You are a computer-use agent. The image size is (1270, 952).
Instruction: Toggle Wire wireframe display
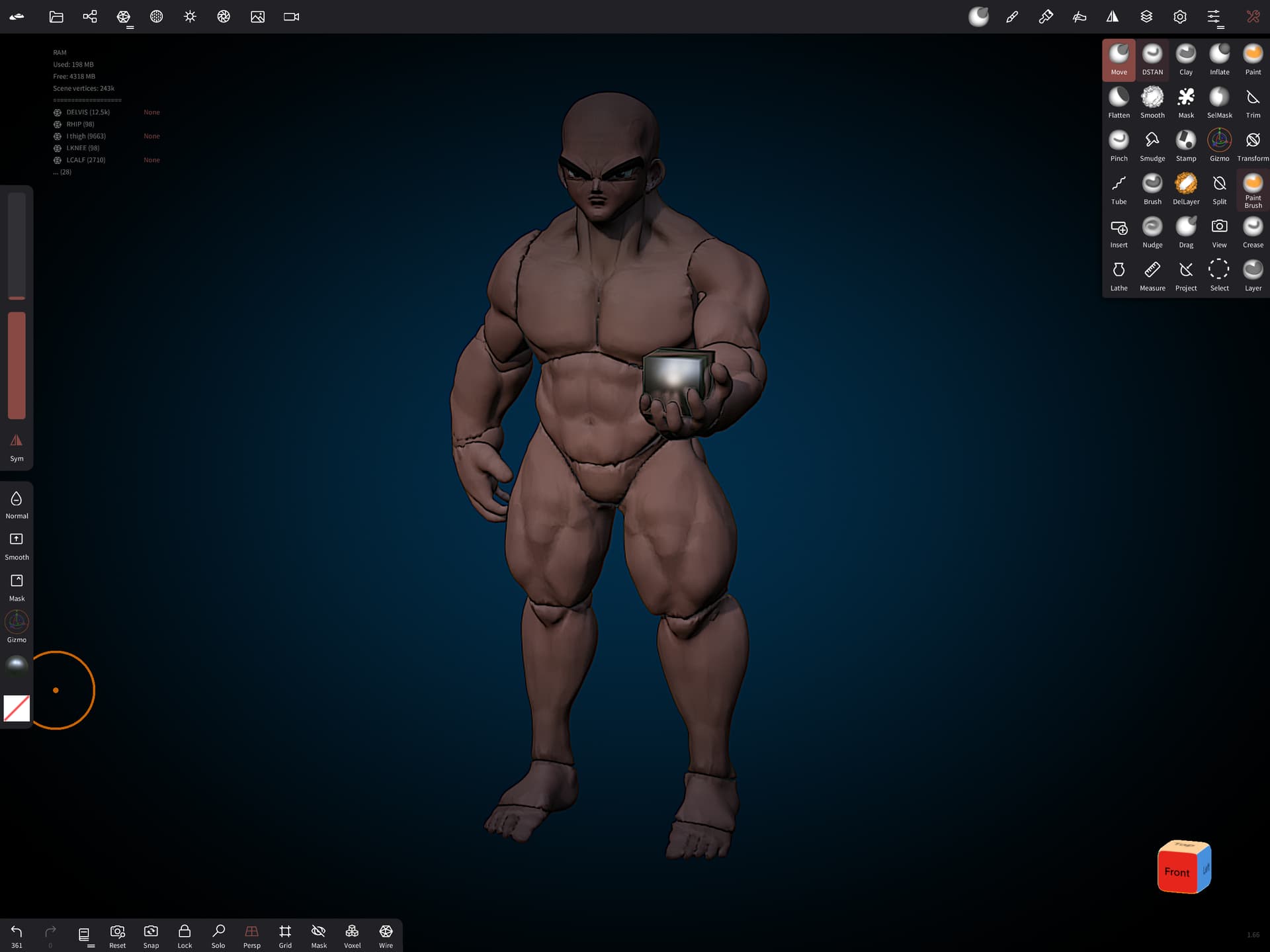(386, 935)
